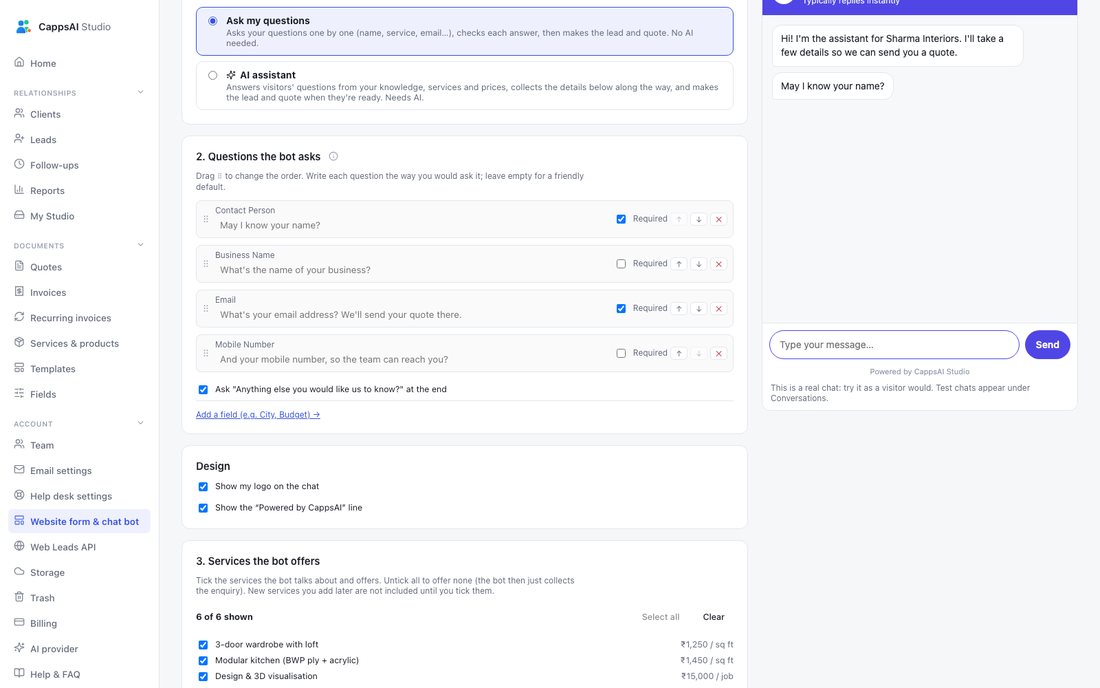This screenshot has height=688, width=1100.
Task: Uncheck Required for Contact Person
Action: pyautogui.click(x=621, y=219)
